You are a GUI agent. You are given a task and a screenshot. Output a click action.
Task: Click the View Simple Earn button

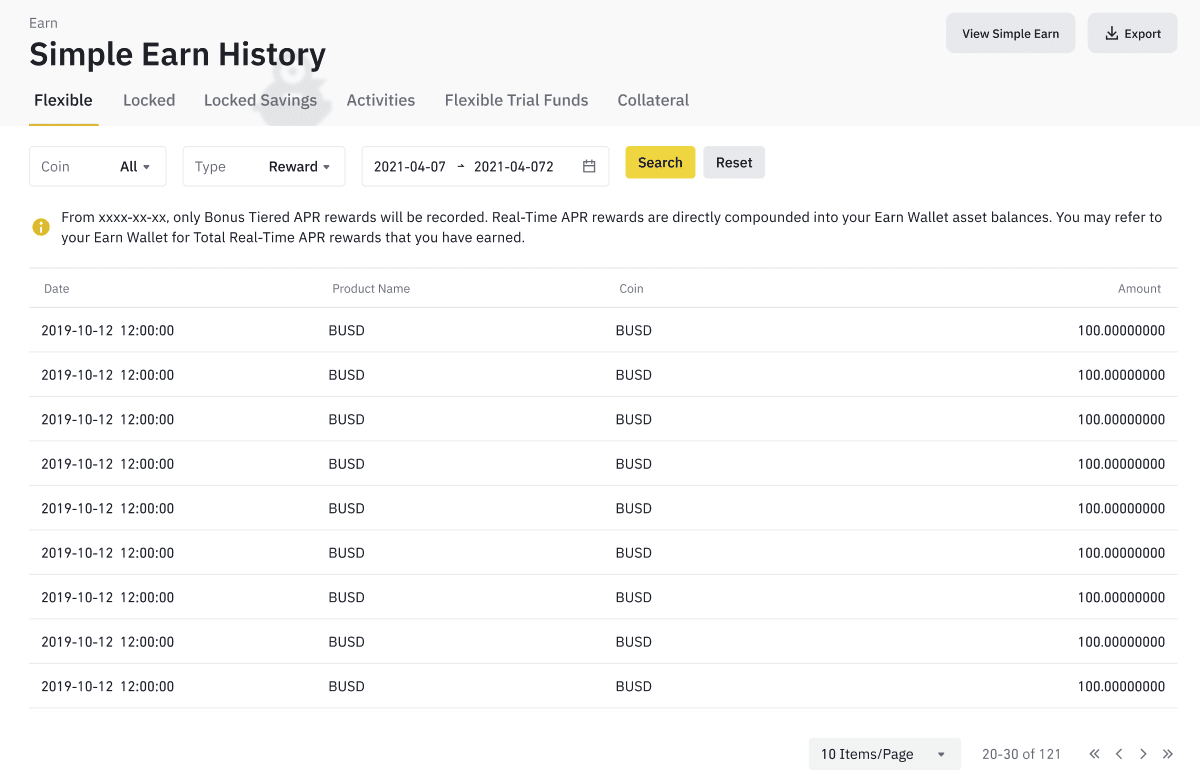pos(1011,33)
